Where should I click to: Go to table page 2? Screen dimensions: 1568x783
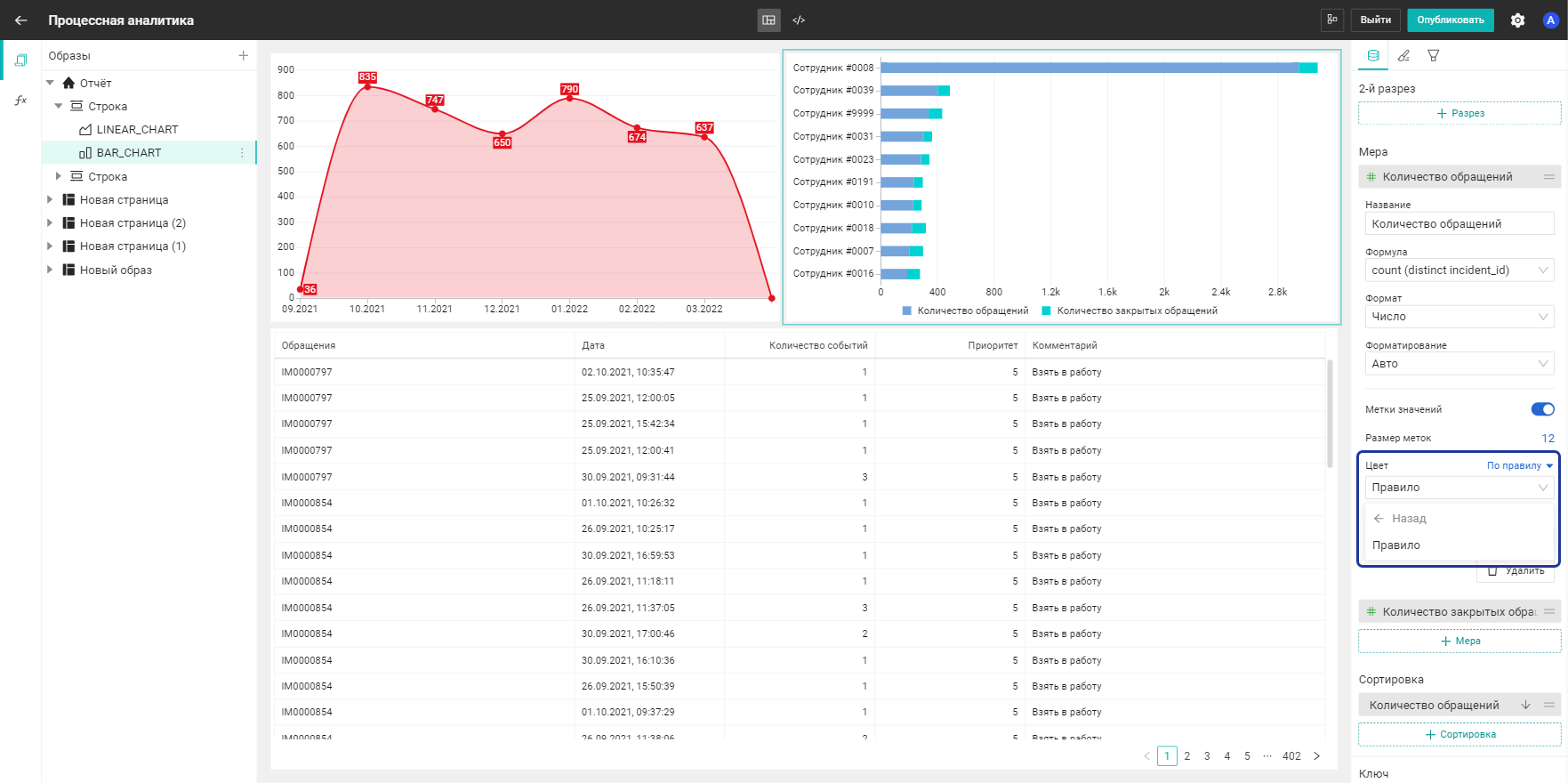1186,756
